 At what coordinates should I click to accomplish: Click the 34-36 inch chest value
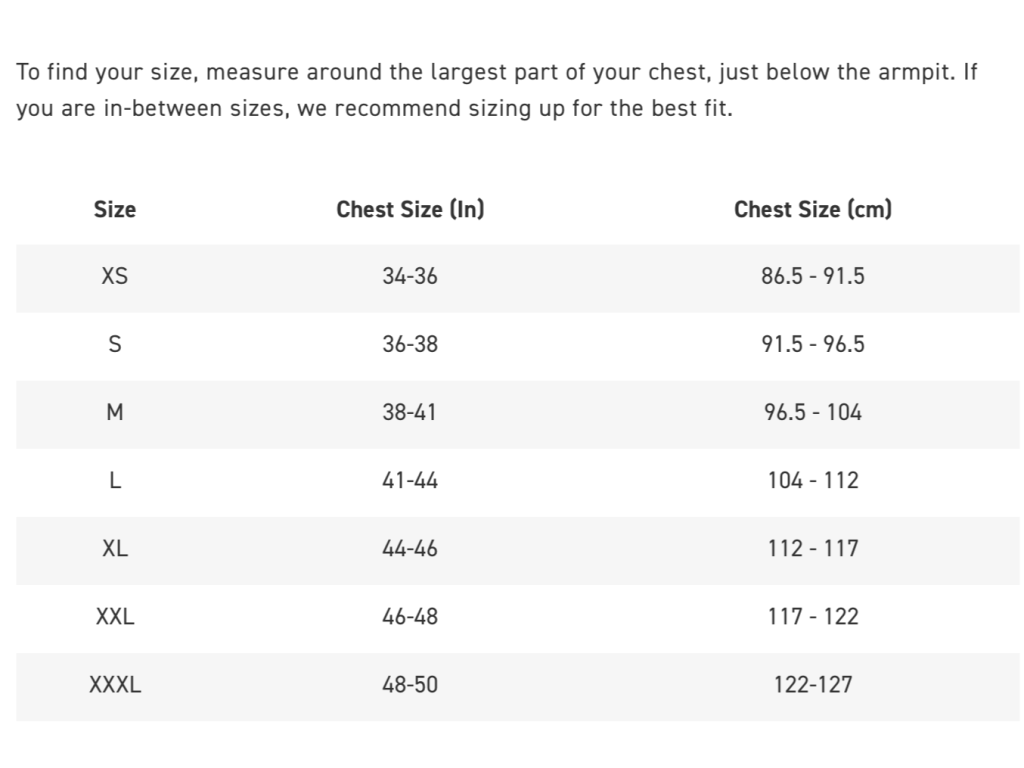[x=410, y=276]
